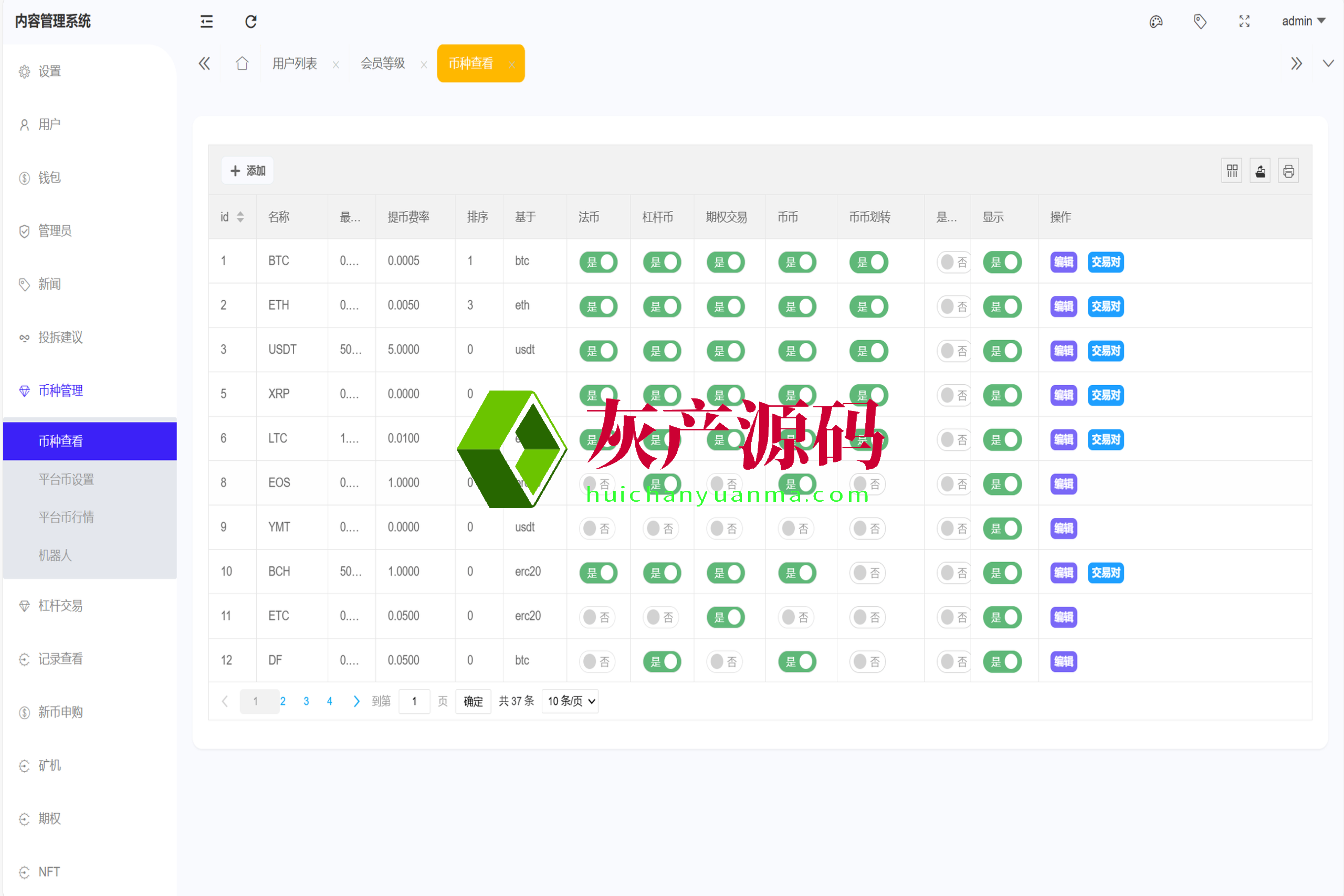Turn off the 显示 switch for the DF row
This screenshot has width=1344, height=896.
[1002, 662]
